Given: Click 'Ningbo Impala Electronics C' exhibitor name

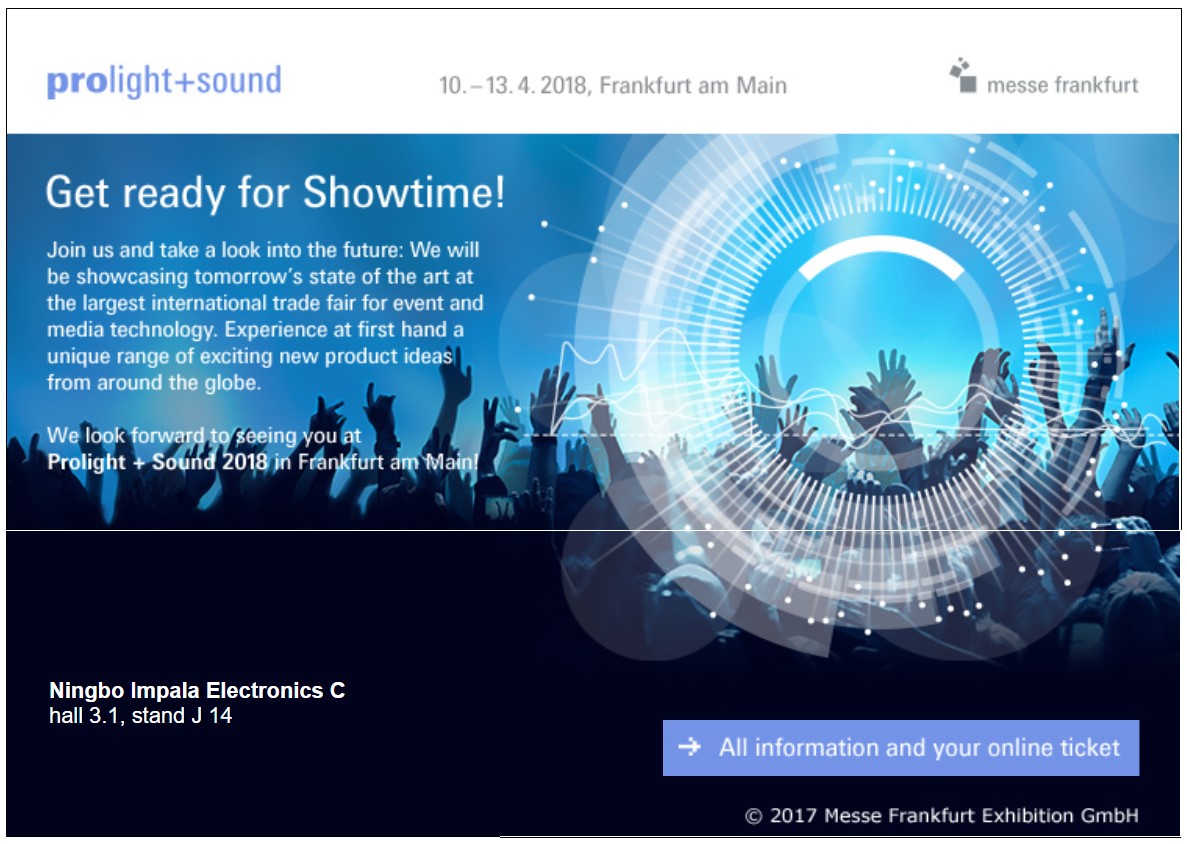Looking at the screenshot, I should (x=197, y=690).
